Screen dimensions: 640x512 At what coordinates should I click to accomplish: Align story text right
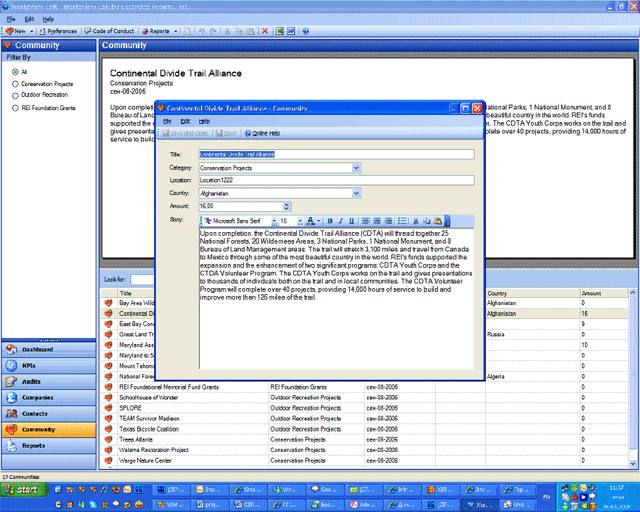click(389, 221)
